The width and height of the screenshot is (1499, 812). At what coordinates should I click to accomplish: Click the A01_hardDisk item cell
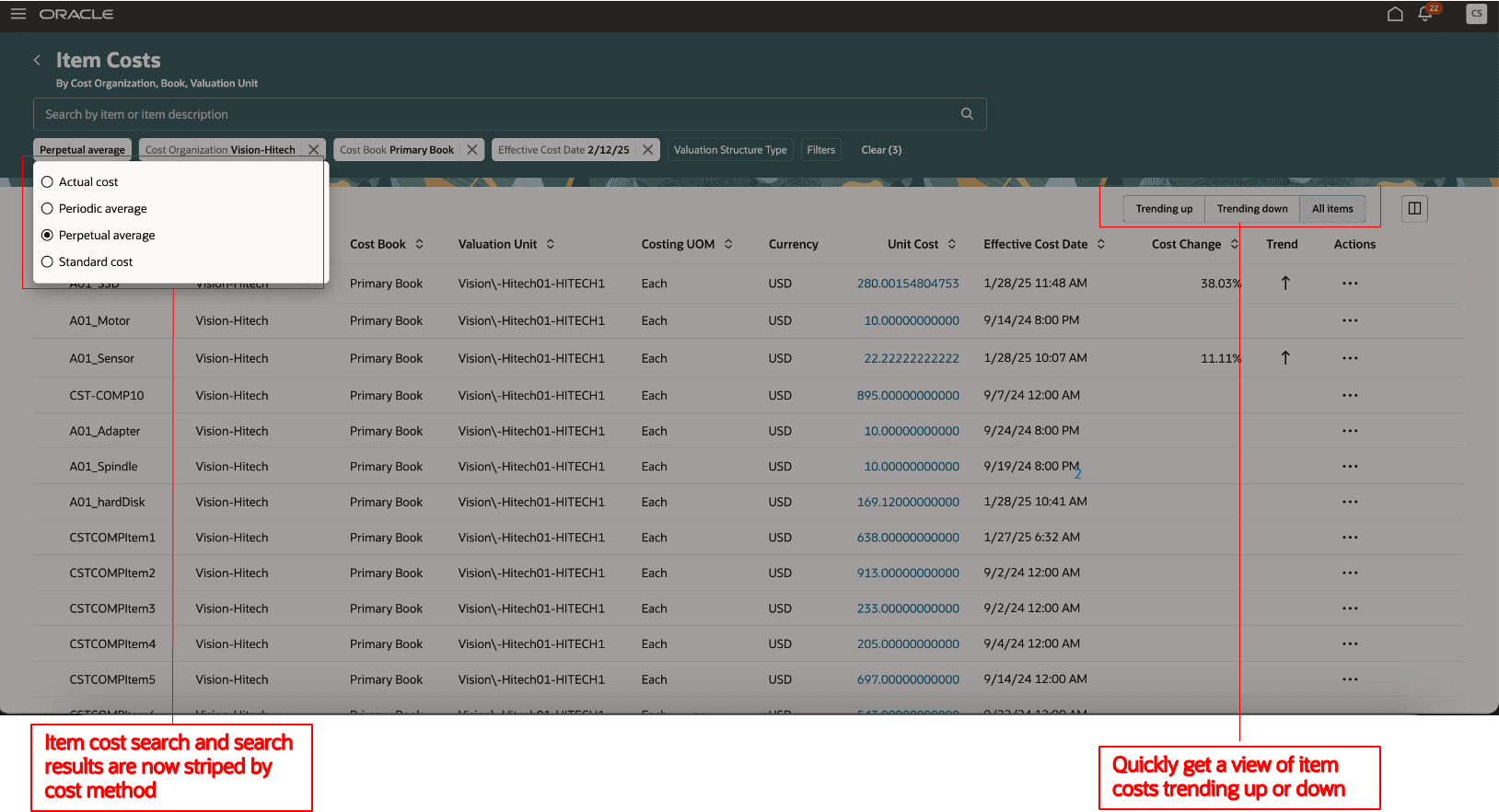point(107,502)
